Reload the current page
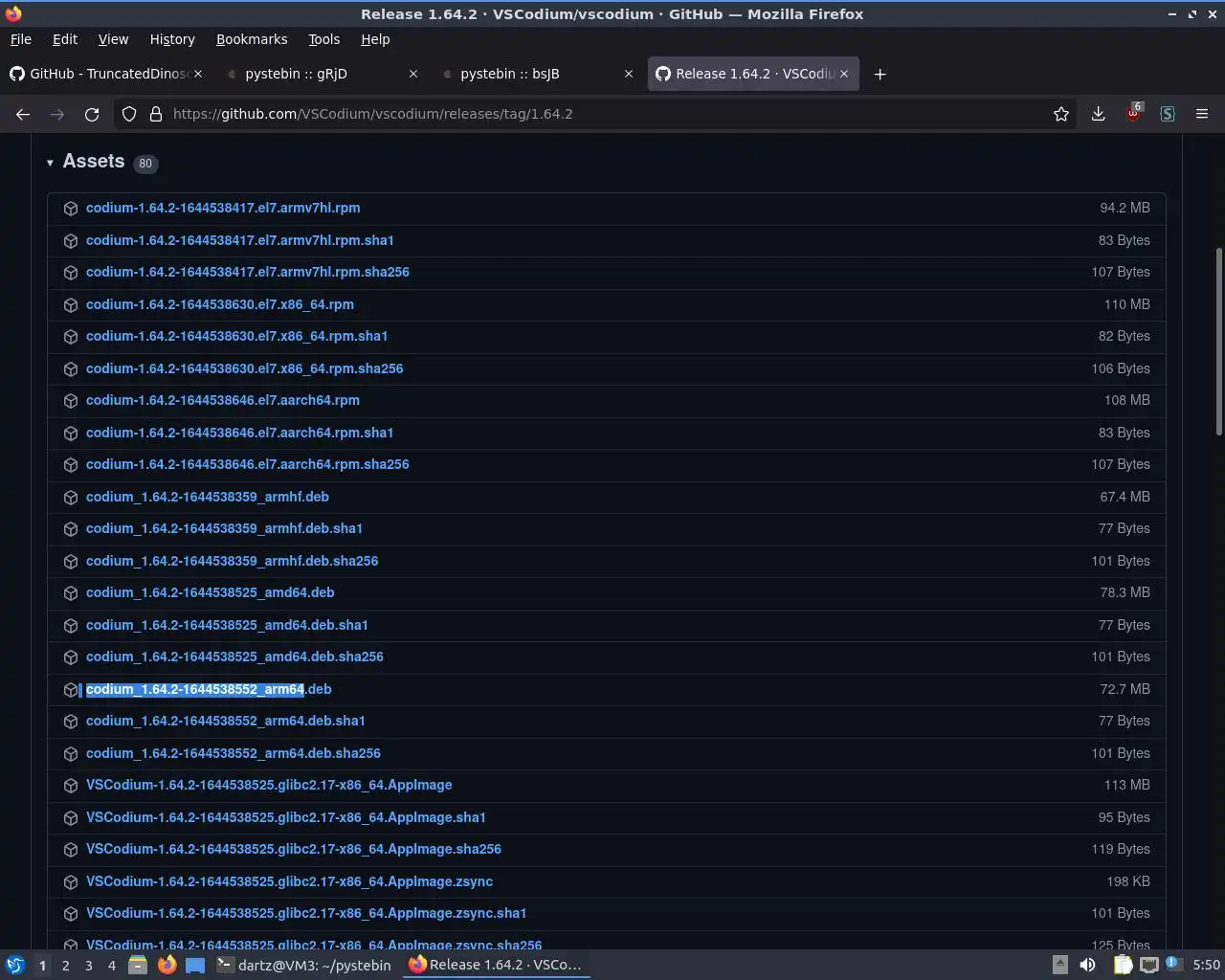The width and height of the screenshot is (1225, 980). tap(92, 114)
